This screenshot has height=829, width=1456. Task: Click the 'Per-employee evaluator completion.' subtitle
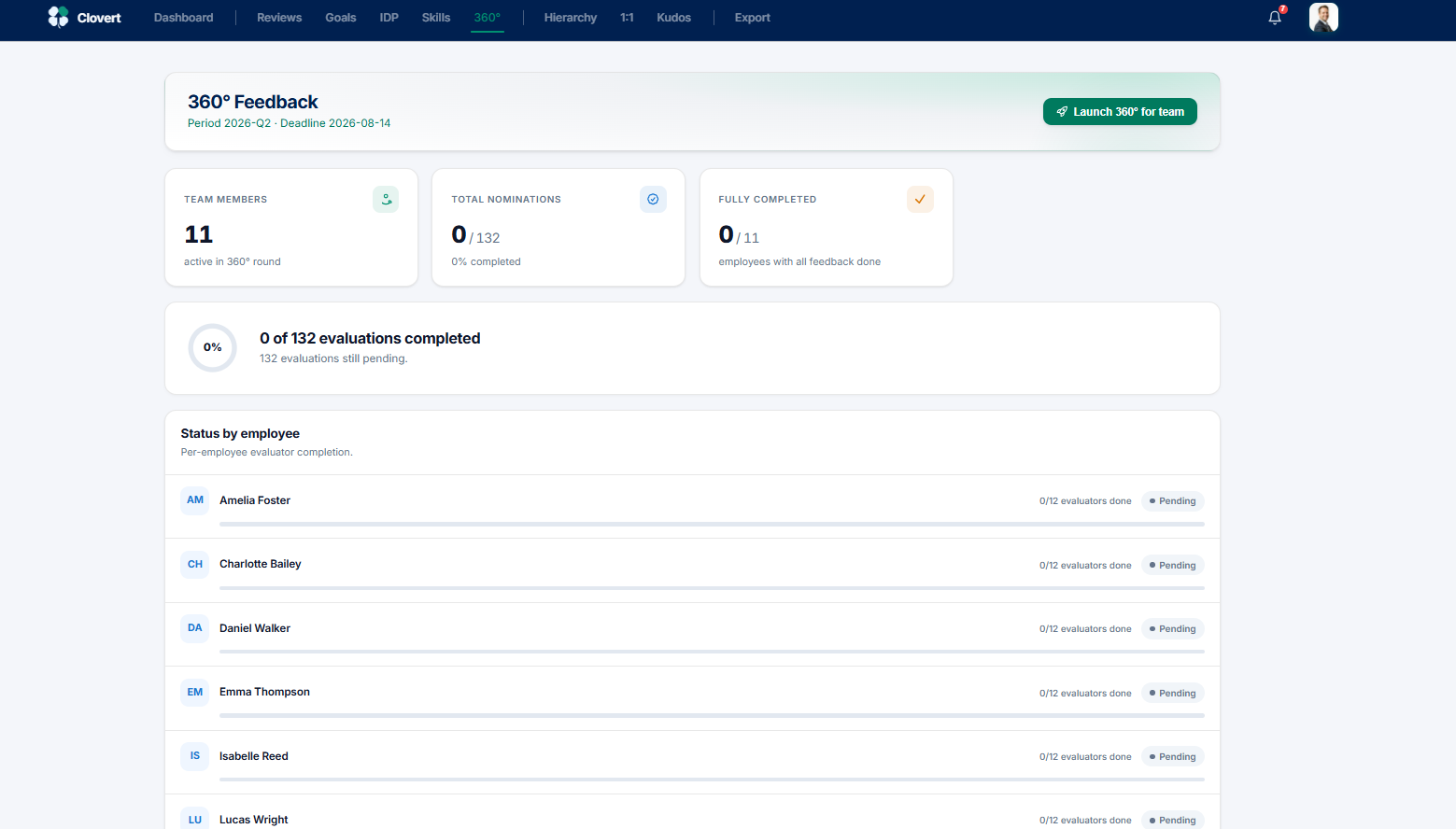[x=266, y=452]
